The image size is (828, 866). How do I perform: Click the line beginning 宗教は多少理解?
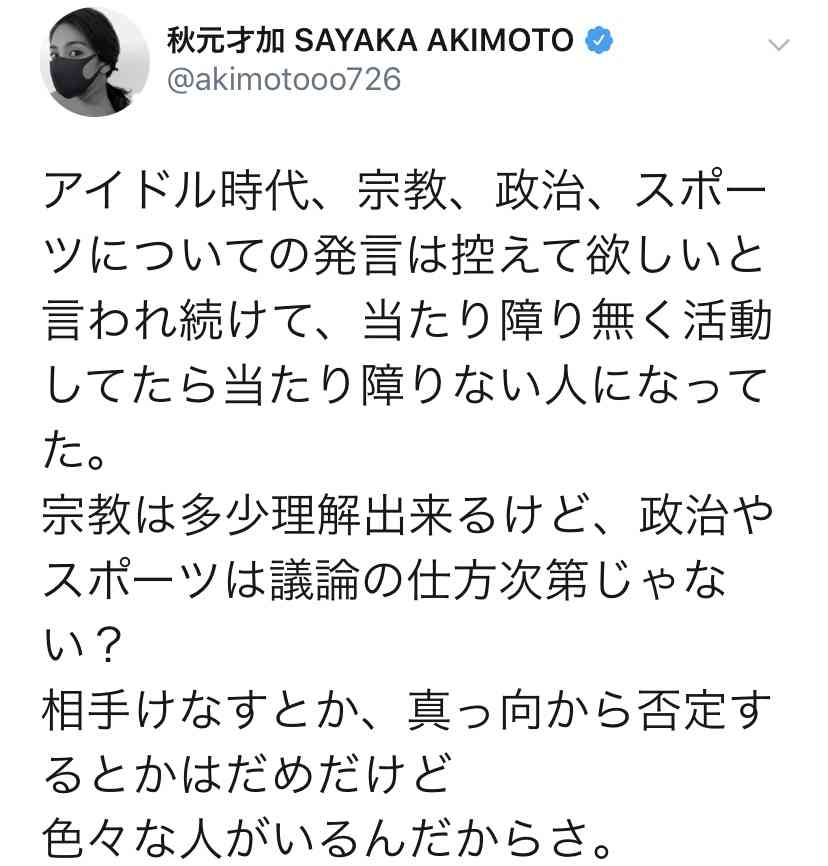coord(407,515)
